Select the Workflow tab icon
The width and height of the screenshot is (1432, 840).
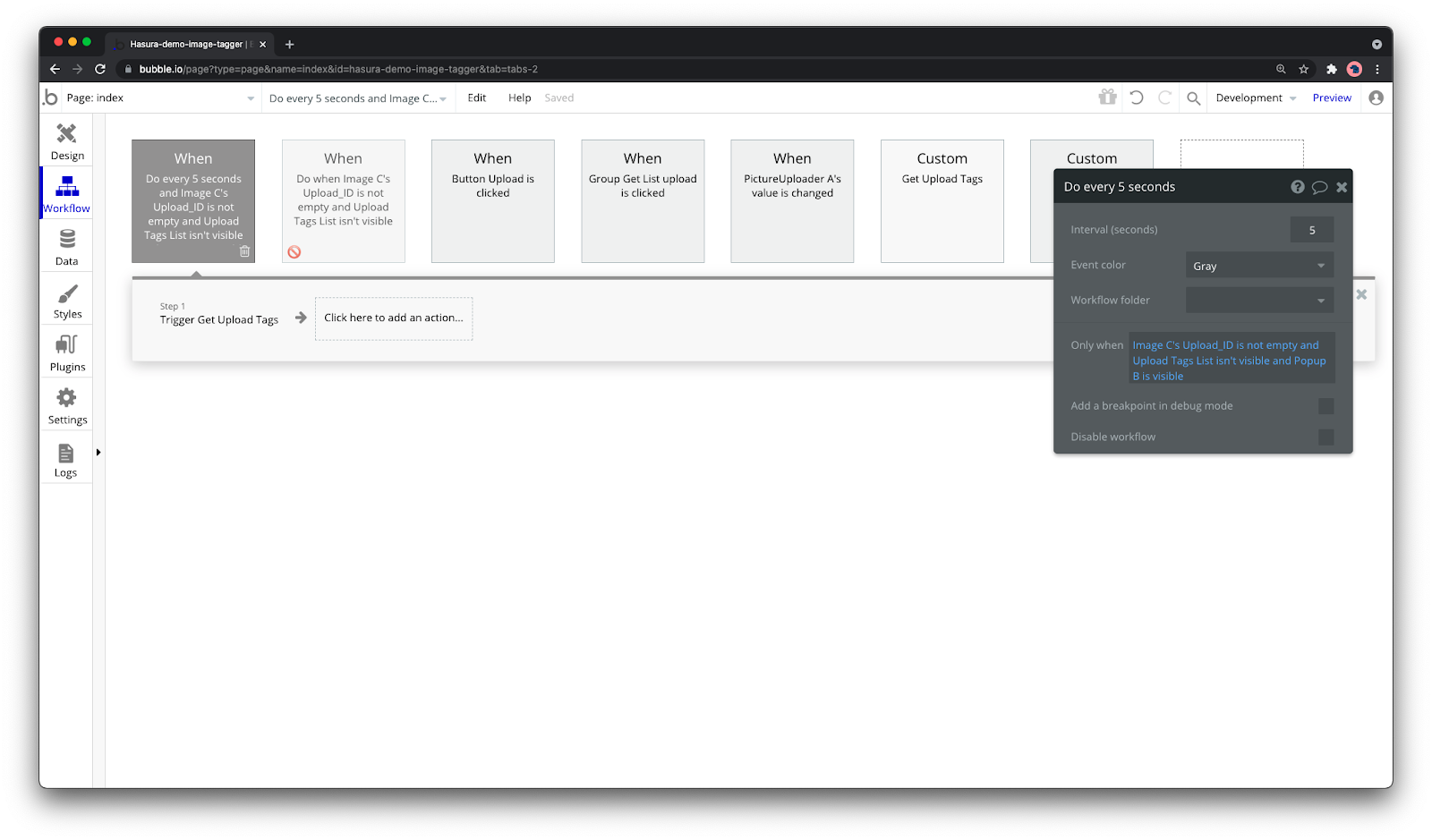coord(67,186)
